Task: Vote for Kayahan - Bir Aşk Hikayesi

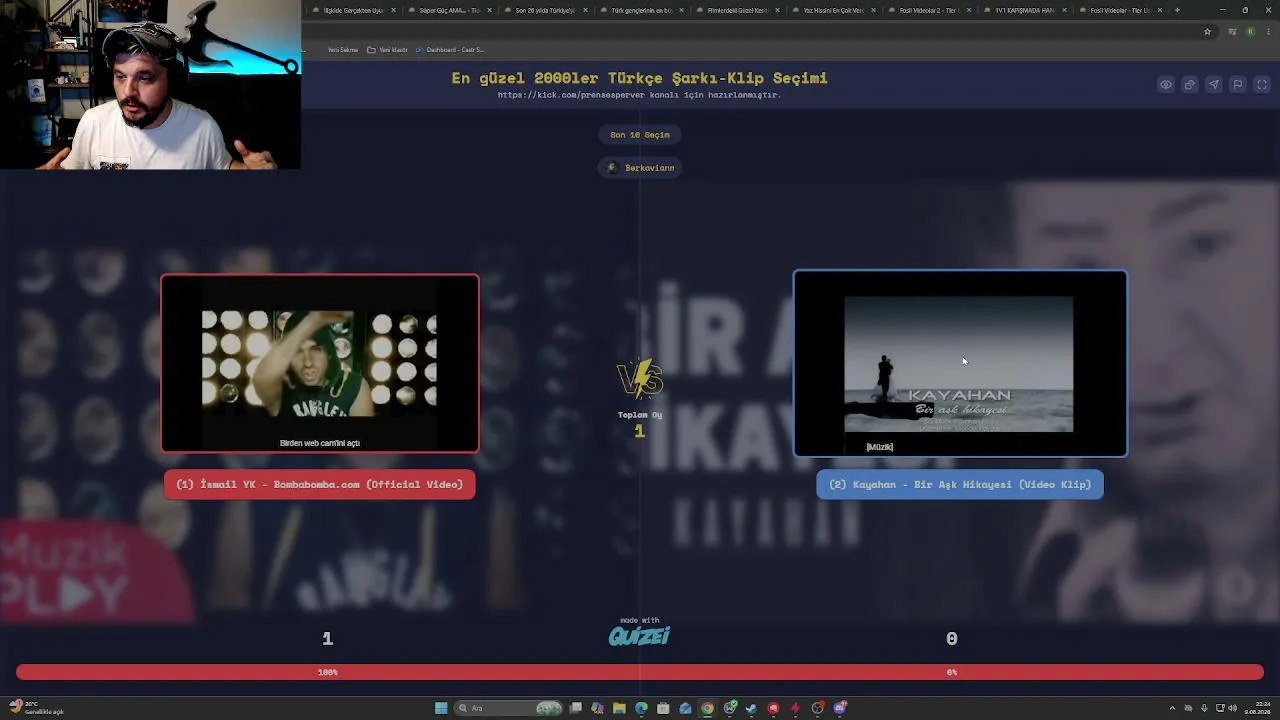Action: point(960,484)
